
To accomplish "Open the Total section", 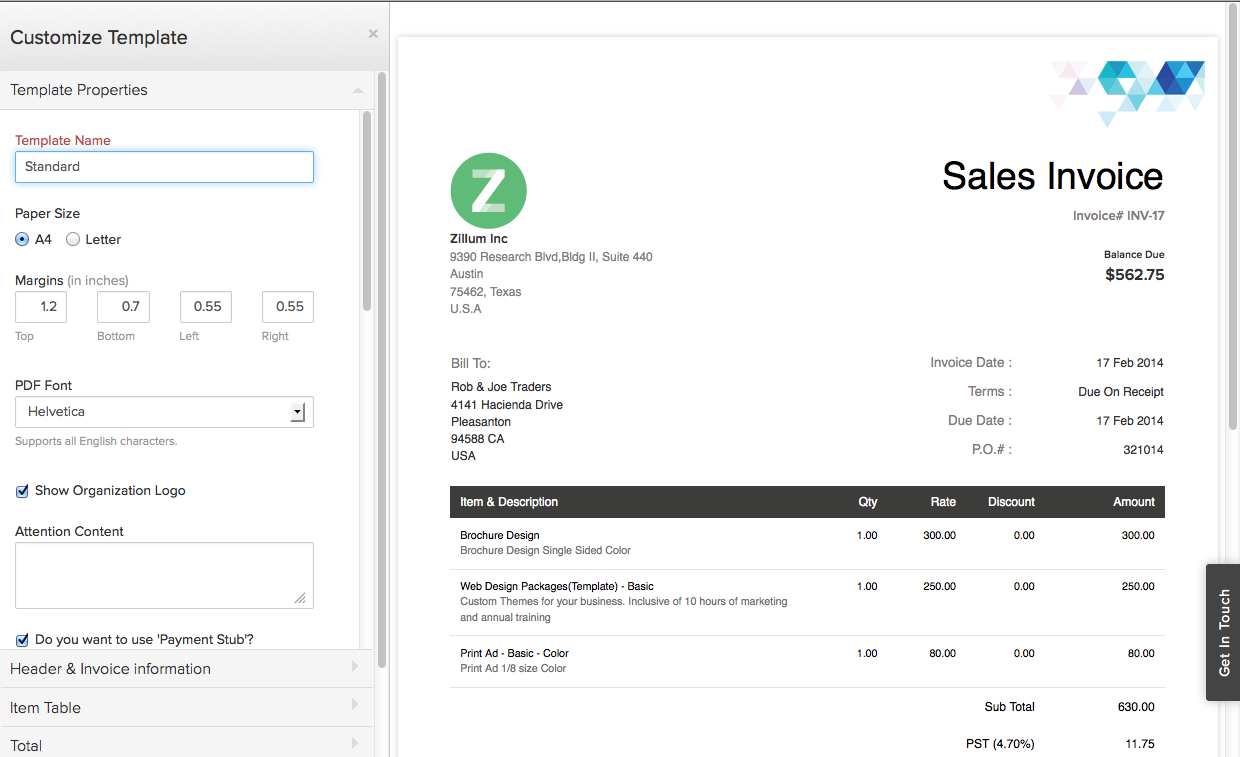I will [187, 745].
